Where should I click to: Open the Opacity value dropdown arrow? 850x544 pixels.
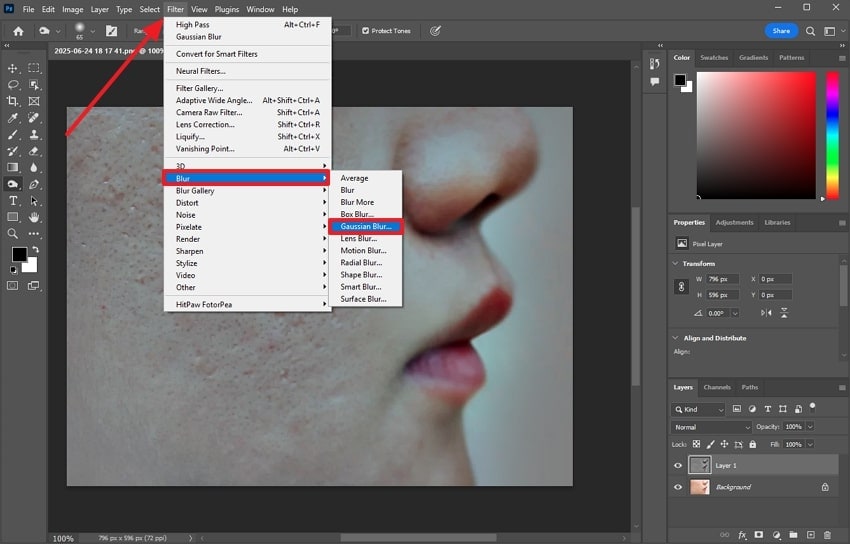[x=810, y=427]
